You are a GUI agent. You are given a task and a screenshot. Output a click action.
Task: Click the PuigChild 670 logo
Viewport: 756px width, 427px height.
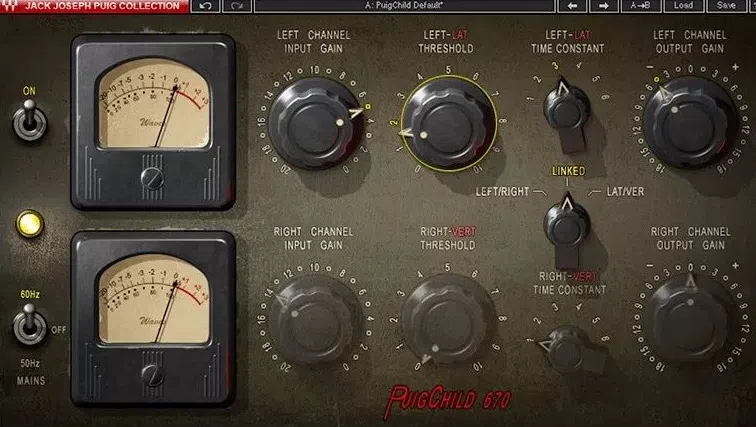[x=447, y=401]
